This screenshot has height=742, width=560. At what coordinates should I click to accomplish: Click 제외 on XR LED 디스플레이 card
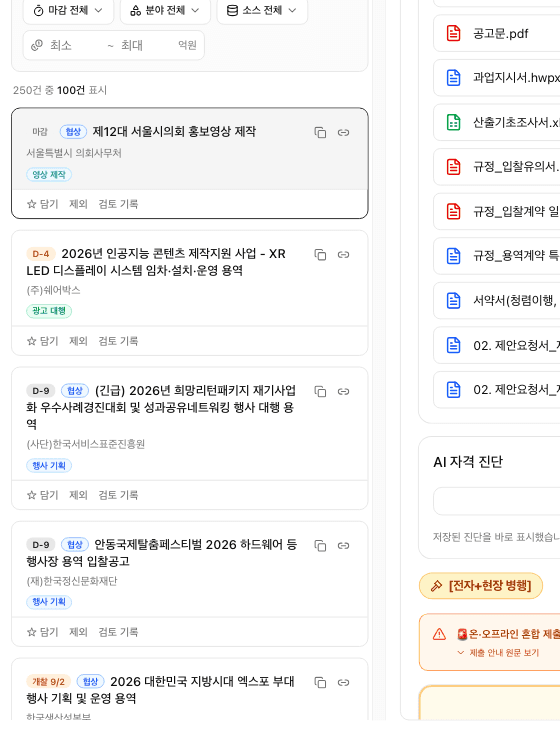click(x=79, y=341)
